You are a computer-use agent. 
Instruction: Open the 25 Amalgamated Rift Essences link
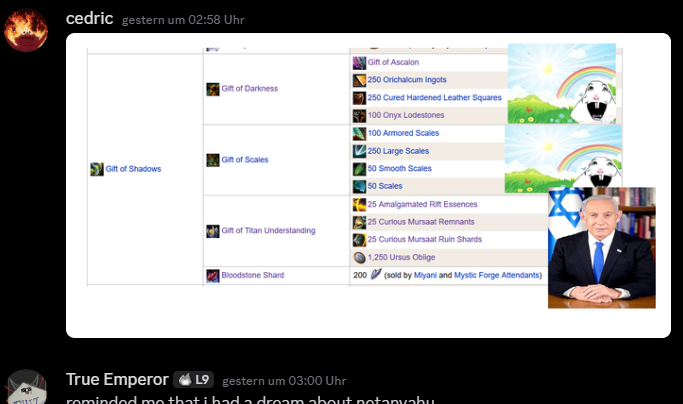[423, 204]
